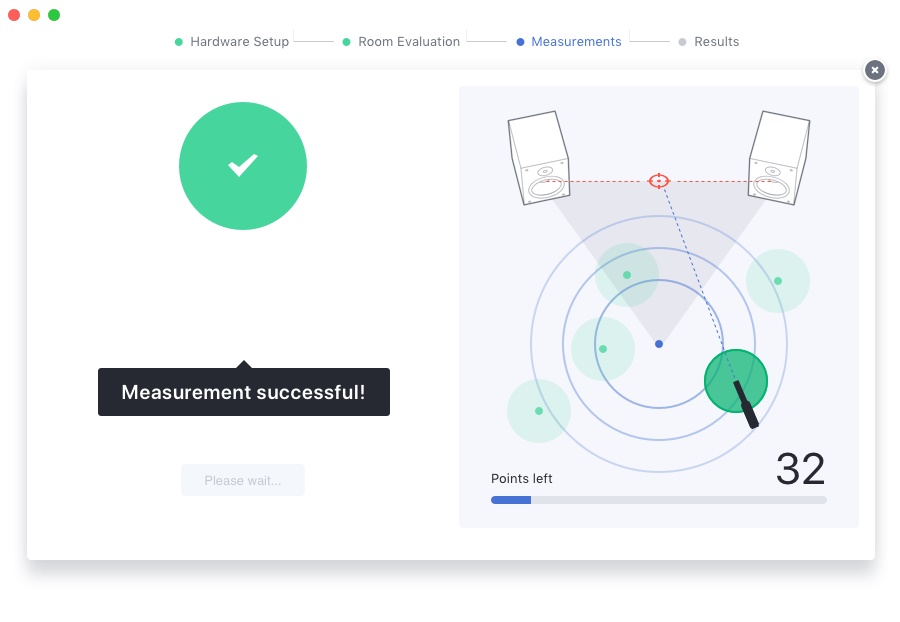Select the far-right measurement point circle
The height and width of the screenshot is (622, 900).
point(778,281)
